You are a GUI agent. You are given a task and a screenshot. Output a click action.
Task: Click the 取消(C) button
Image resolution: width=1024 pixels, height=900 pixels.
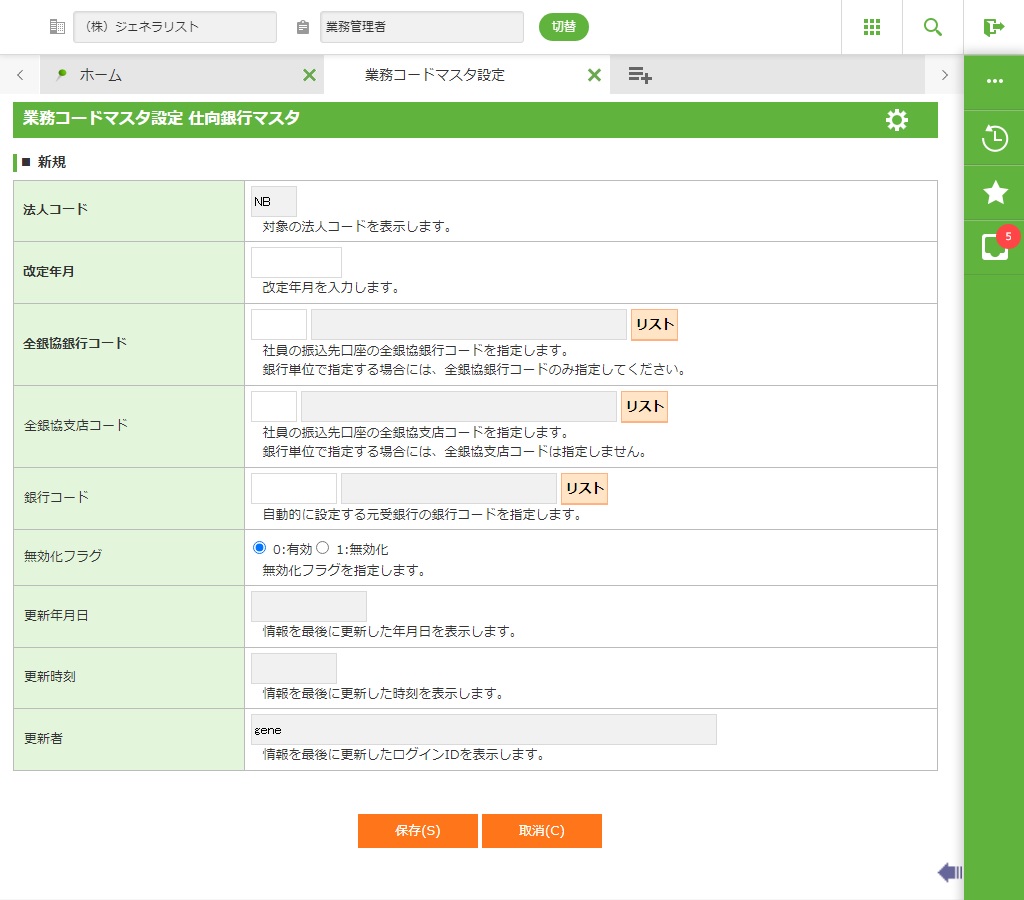click(x=541, y=831)
